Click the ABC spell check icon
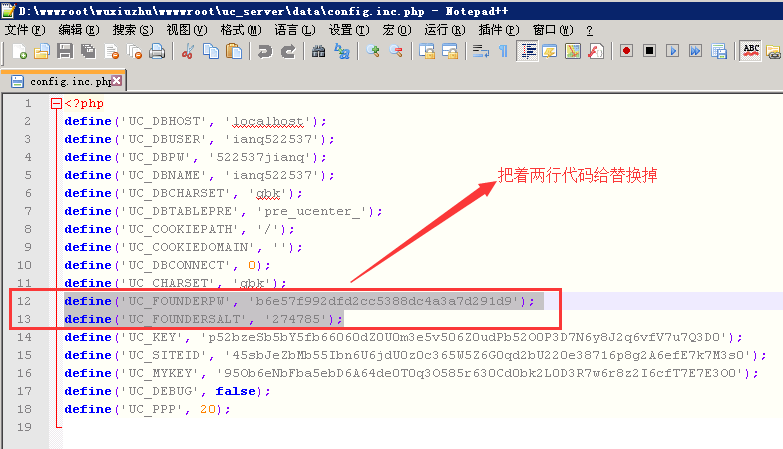The width and height of the screenshot is (783, 449). coord(751,51)
